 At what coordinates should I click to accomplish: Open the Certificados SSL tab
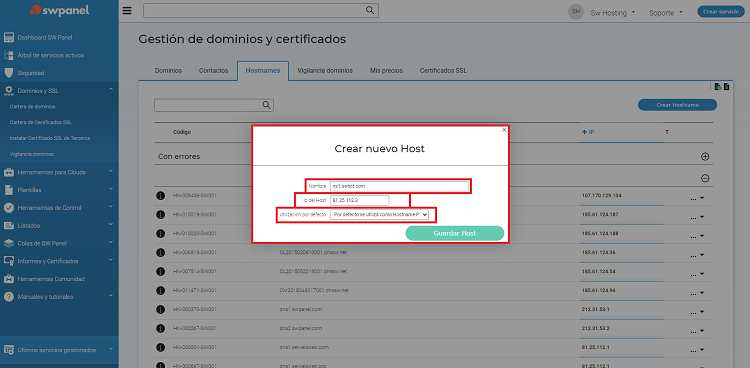tap(443, 70)
